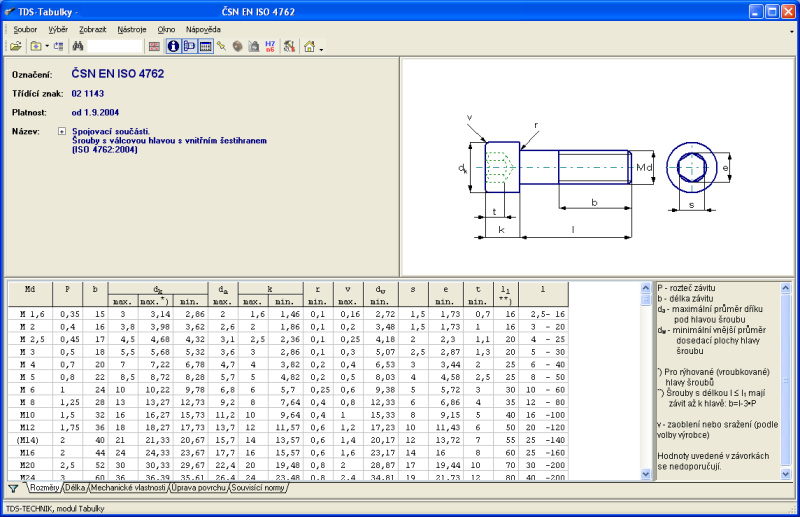Screen dimensions: 800x517
Task: Open the Okno menu
Action: 166,30
